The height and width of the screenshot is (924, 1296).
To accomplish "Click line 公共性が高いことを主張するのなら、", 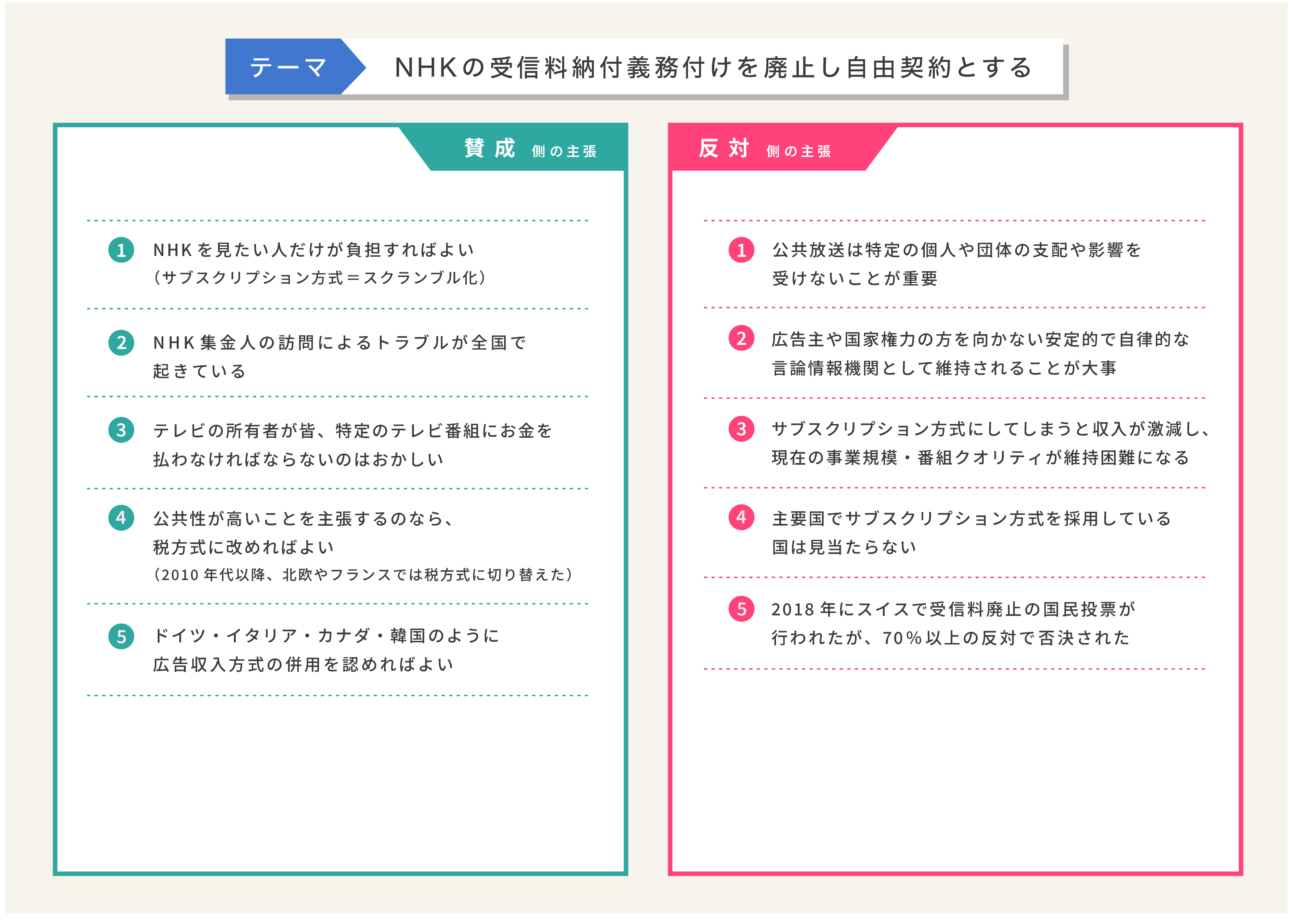I will coord(303,519).
